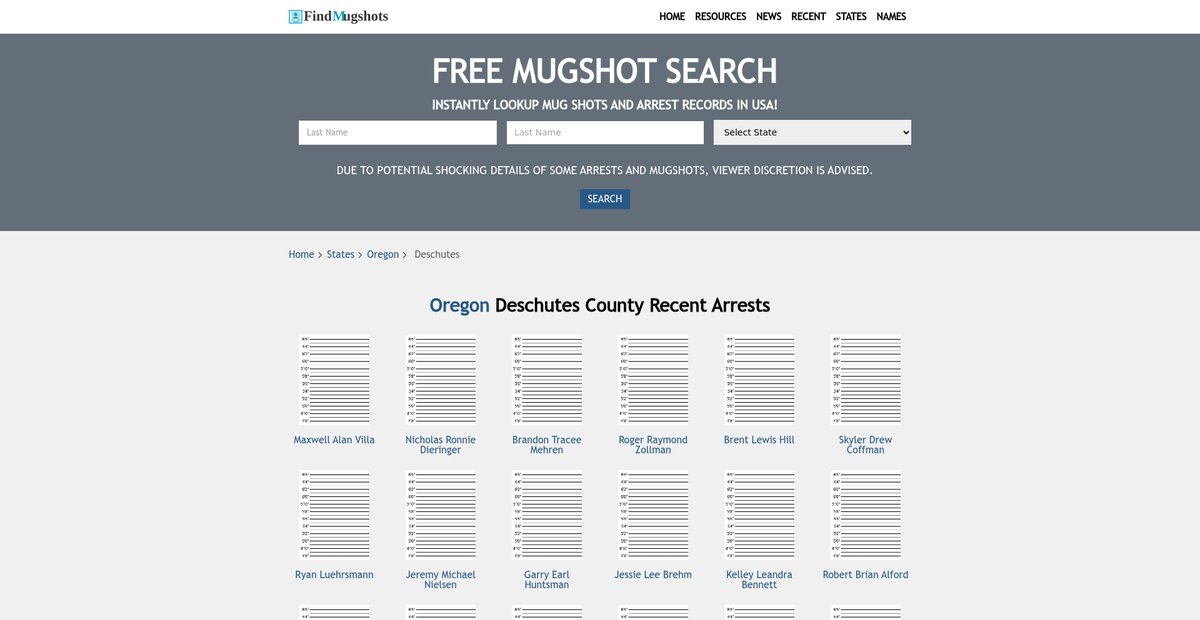Click the Kelley Leandra Bennett name link

[x=759, y=580]
